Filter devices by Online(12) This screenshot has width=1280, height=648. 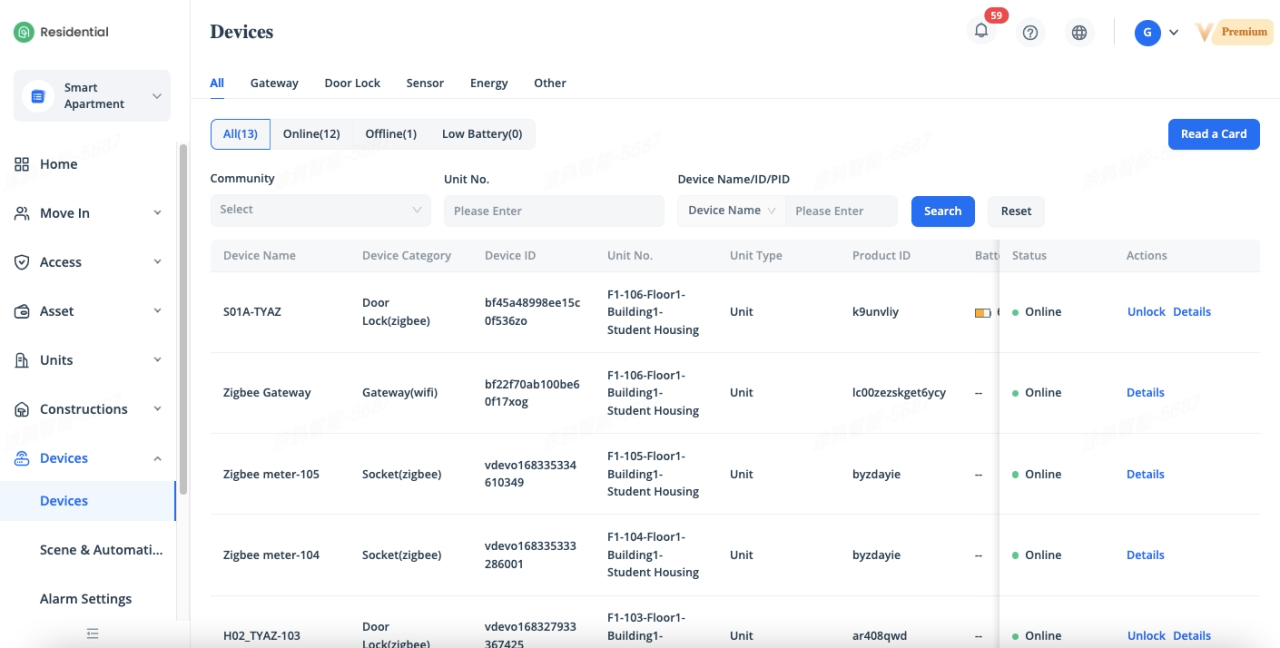coord(311,134)
